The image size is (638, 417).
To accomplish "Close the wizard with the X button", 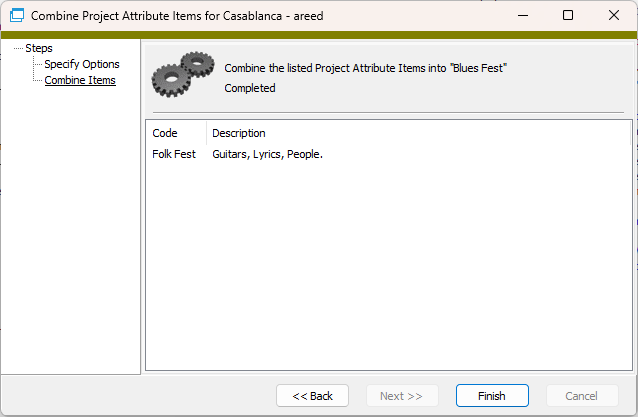I will click(x=614, y=15).
